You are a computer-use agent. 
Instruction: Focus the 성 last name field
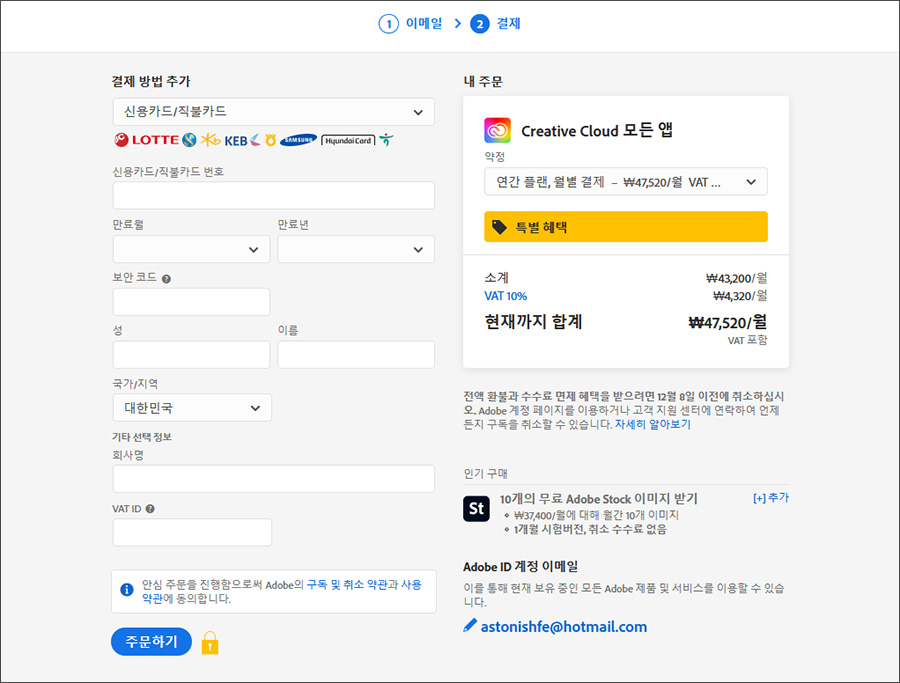click(x=191, y=355)
